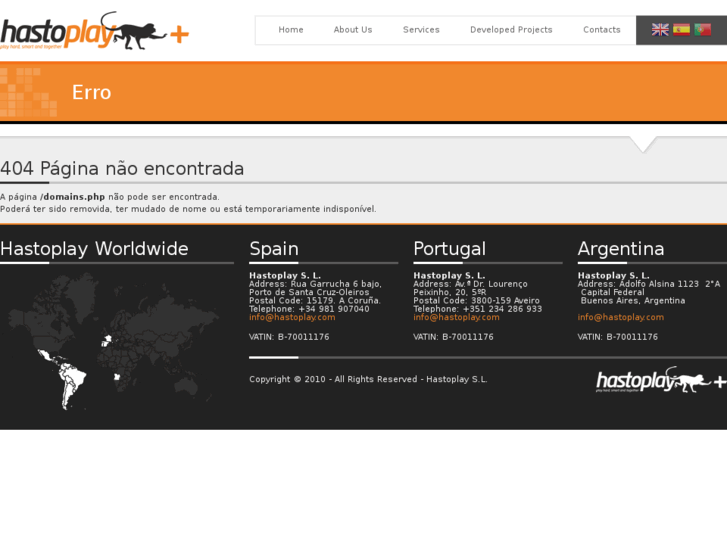
Task: Select 'Postal Code: 3800-159 Aveiro' text
Action: point(476,301)
